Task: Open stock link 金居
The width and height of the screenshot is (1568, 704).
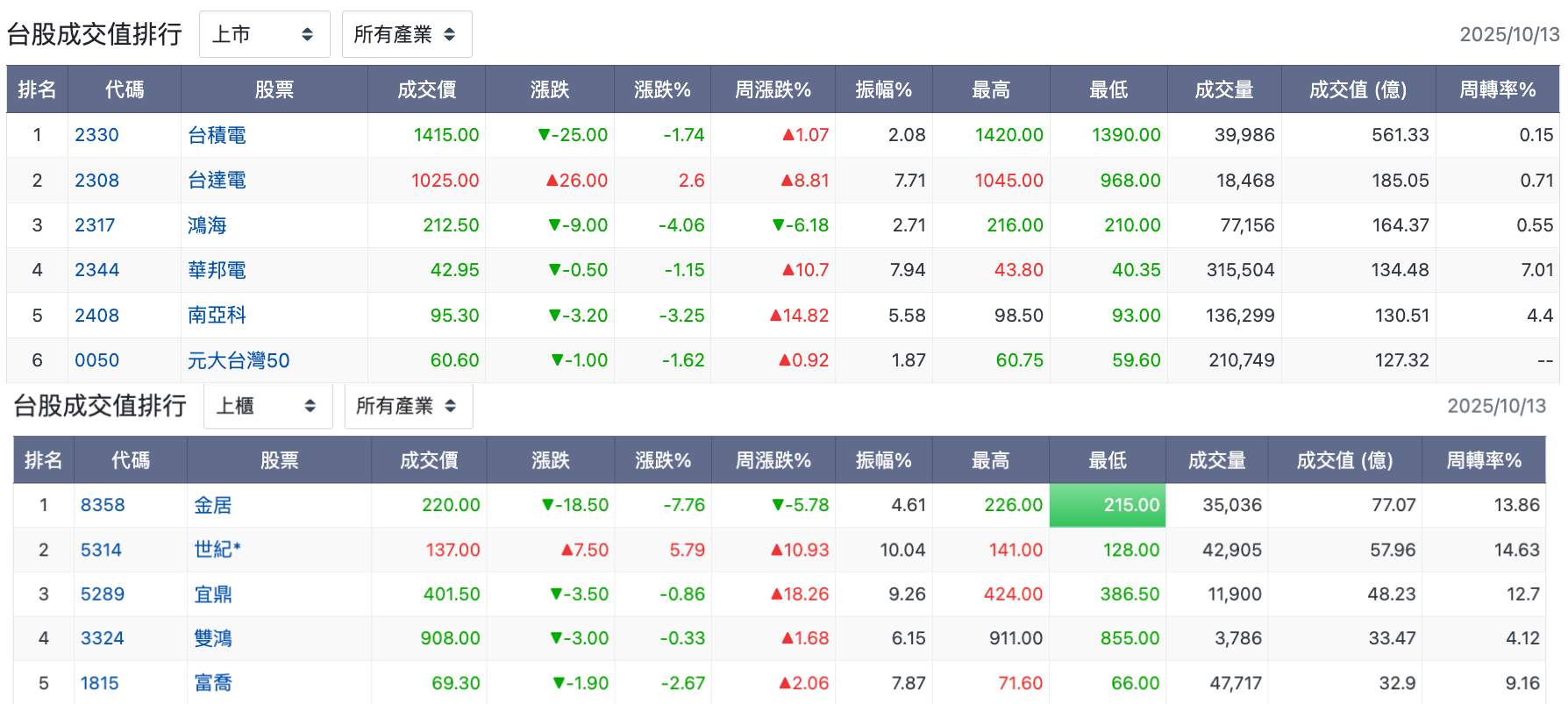Action: tap(213, 505)
